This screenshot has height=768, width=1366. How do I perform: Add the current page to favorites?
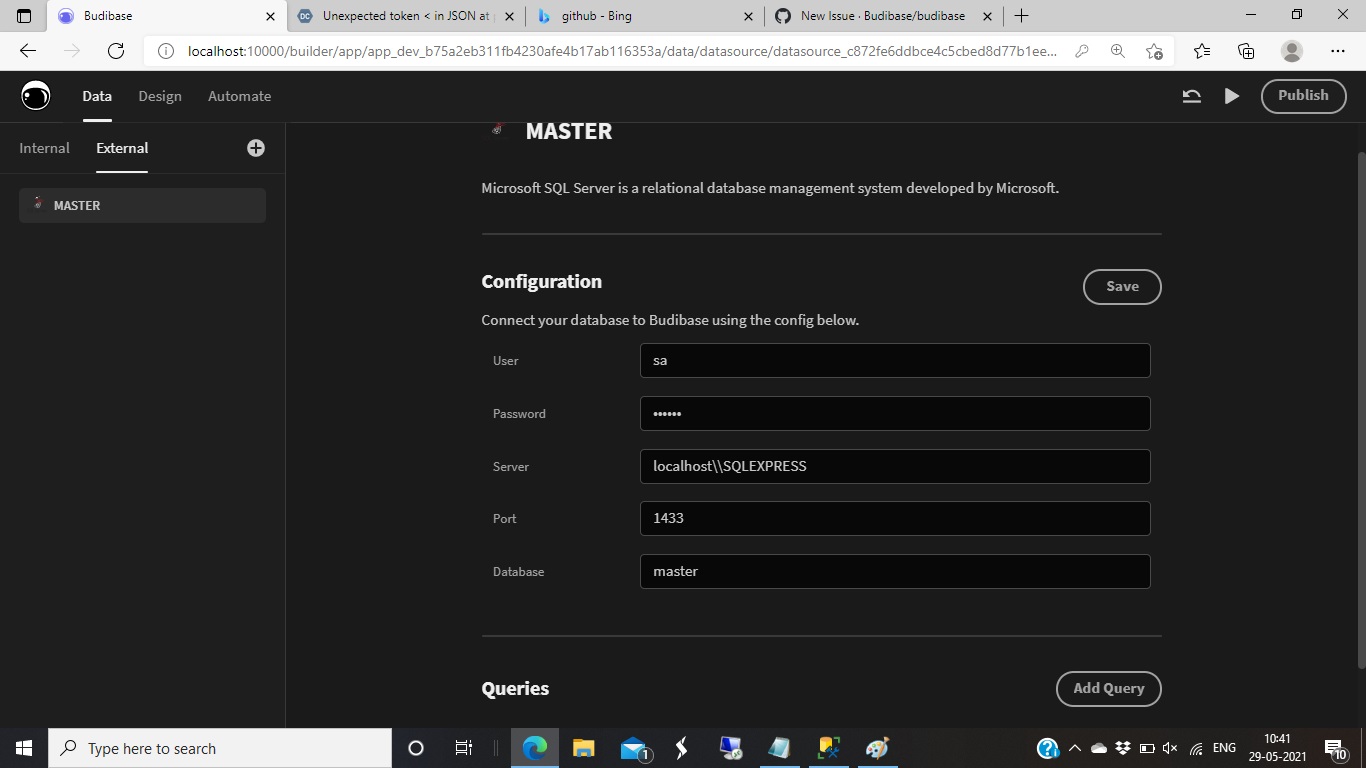coord(1157,50)
